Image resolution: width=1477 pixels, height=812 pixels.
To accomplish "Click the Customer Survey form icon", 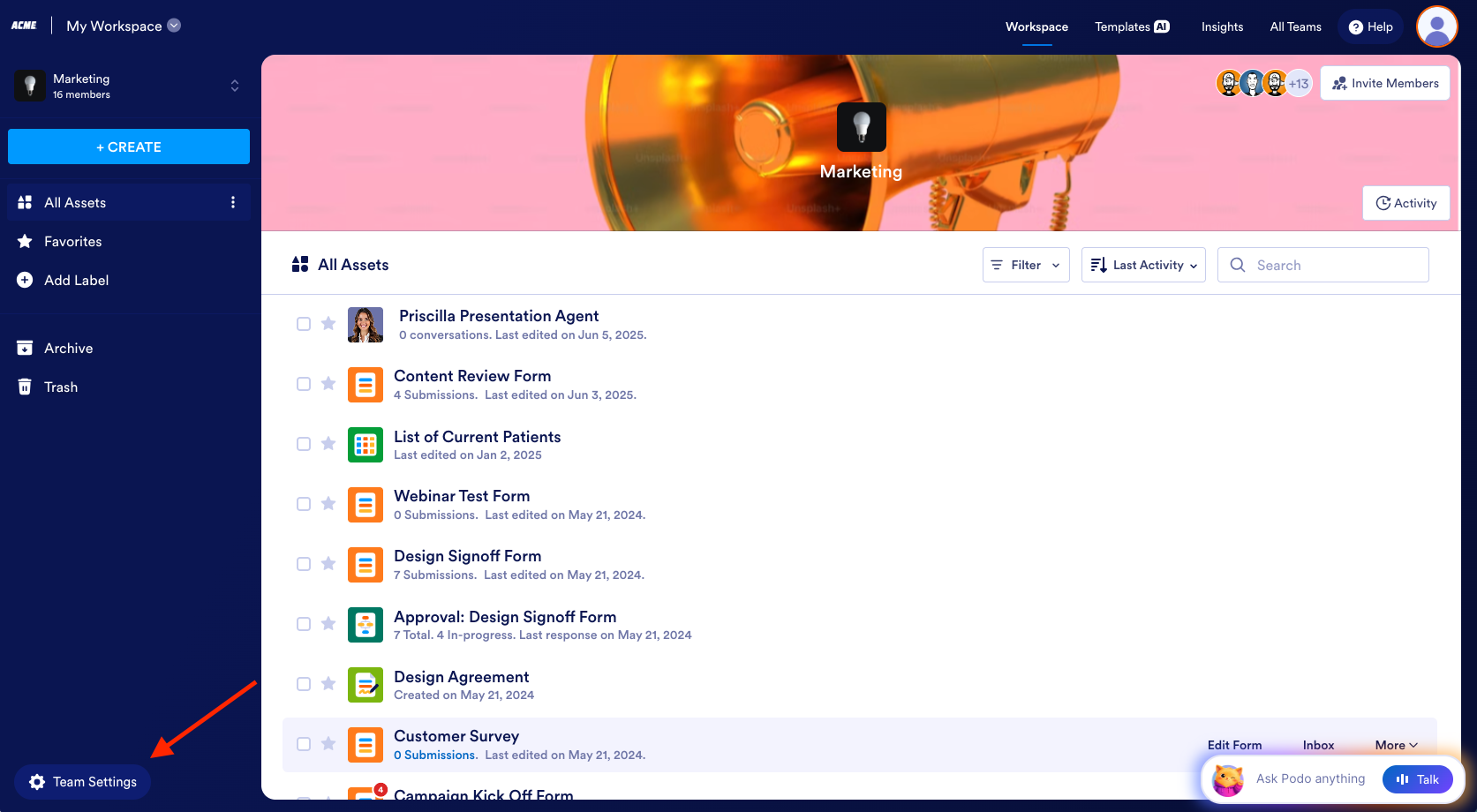I will (365, 745).
